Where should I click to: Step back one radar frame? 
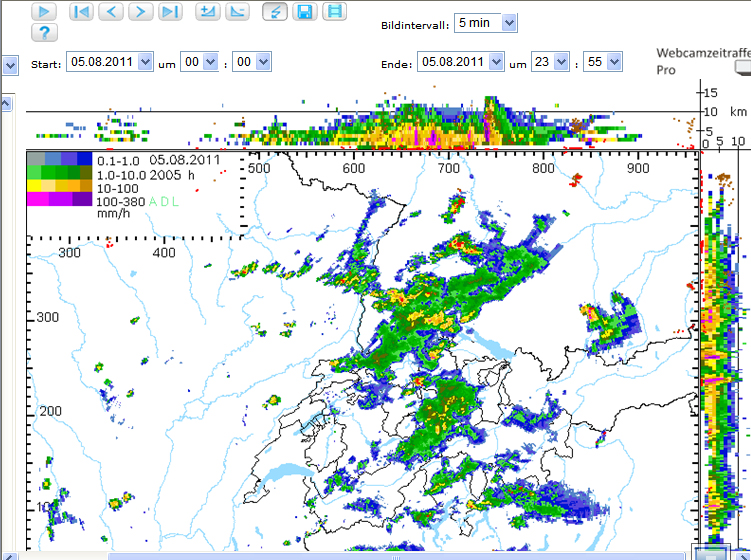coord(111,11)
